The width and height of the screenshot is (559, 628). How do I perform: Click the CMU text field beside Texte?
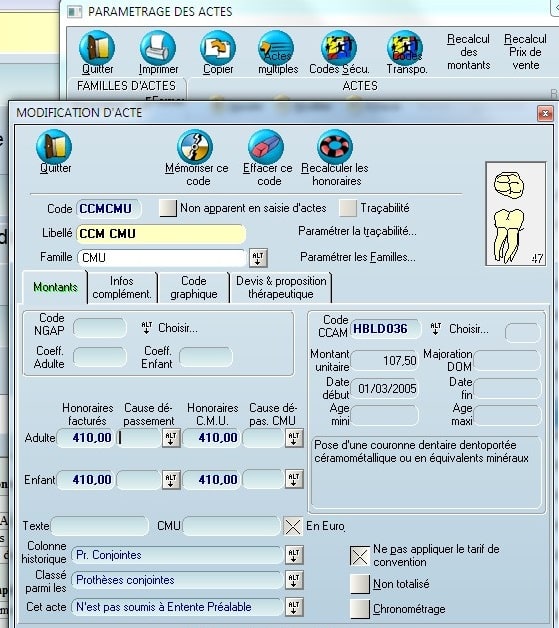232,526
